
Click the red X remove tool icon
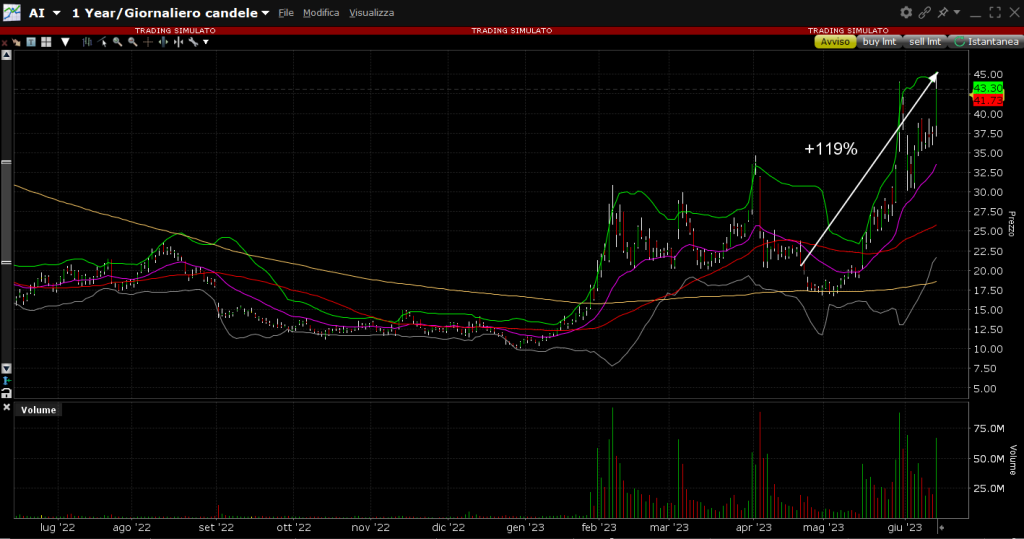(x=5, y=42)
